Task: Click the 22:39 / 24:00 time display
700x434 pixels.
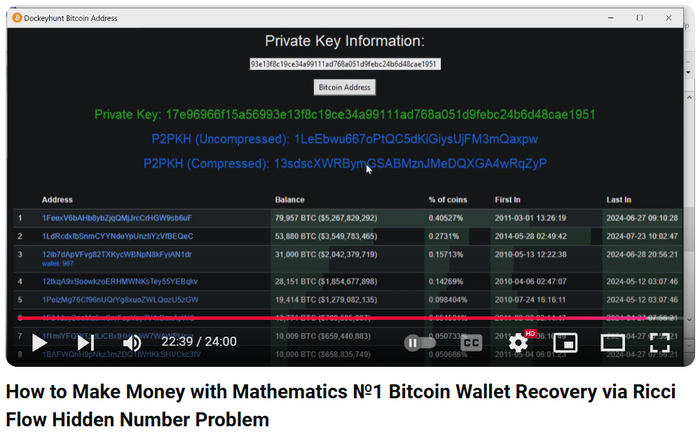Action: 199,342
